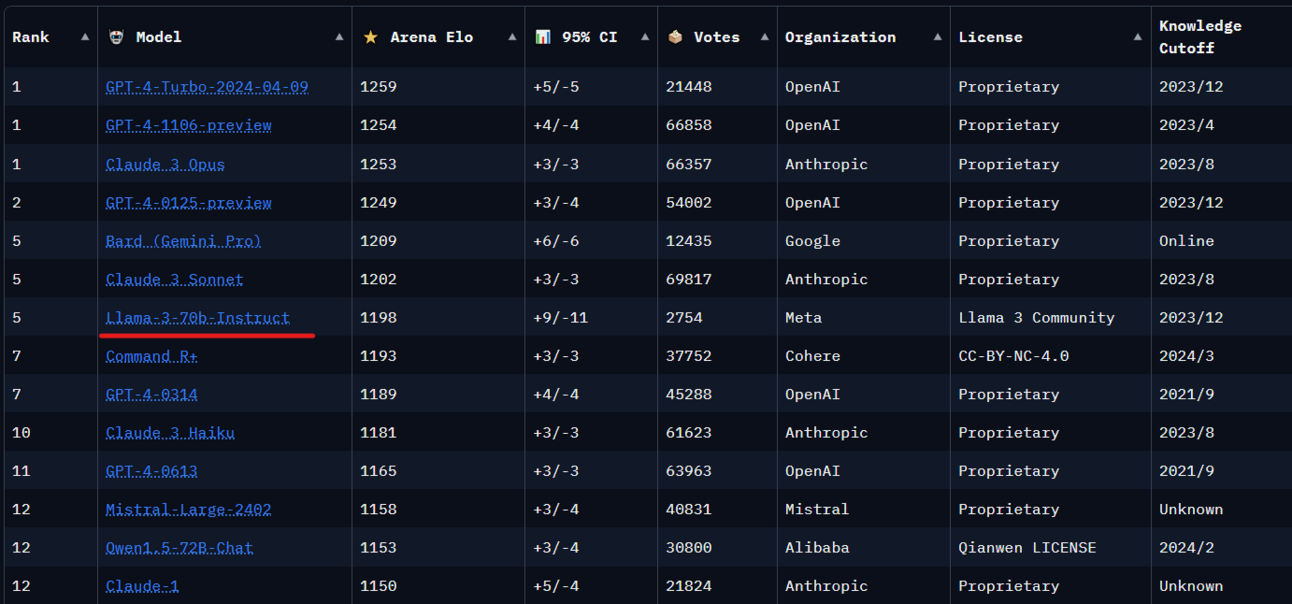1292x604 pixels.
Task: Sort Organization column with arrow
Action: (937, 37)
